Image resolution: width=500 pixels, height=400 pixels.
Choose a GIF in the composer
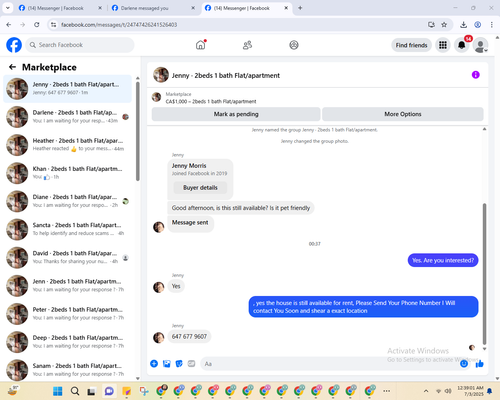click(191, 364)
